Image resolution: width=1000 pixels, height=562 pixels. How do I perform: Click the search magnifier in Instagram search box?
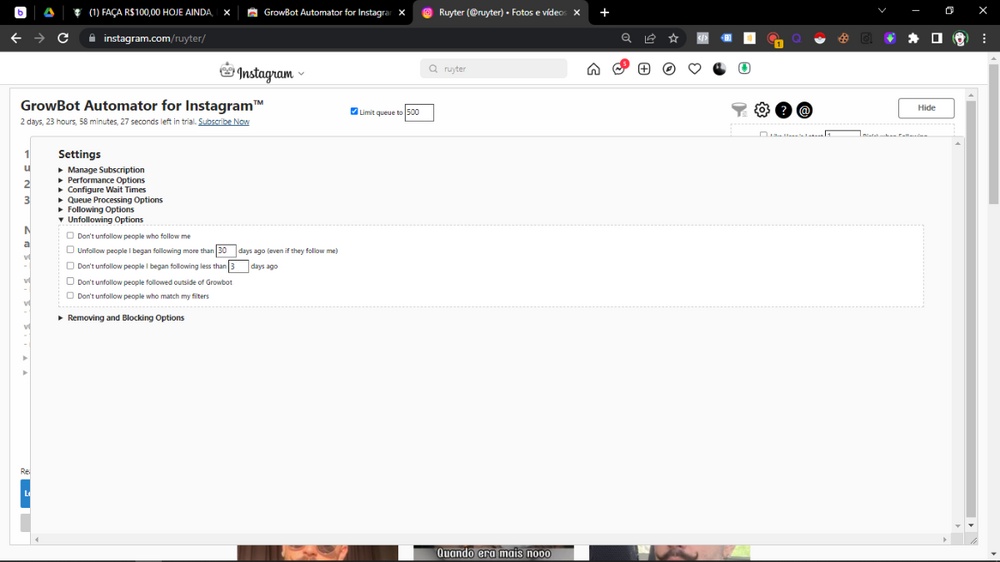(434, 69)
